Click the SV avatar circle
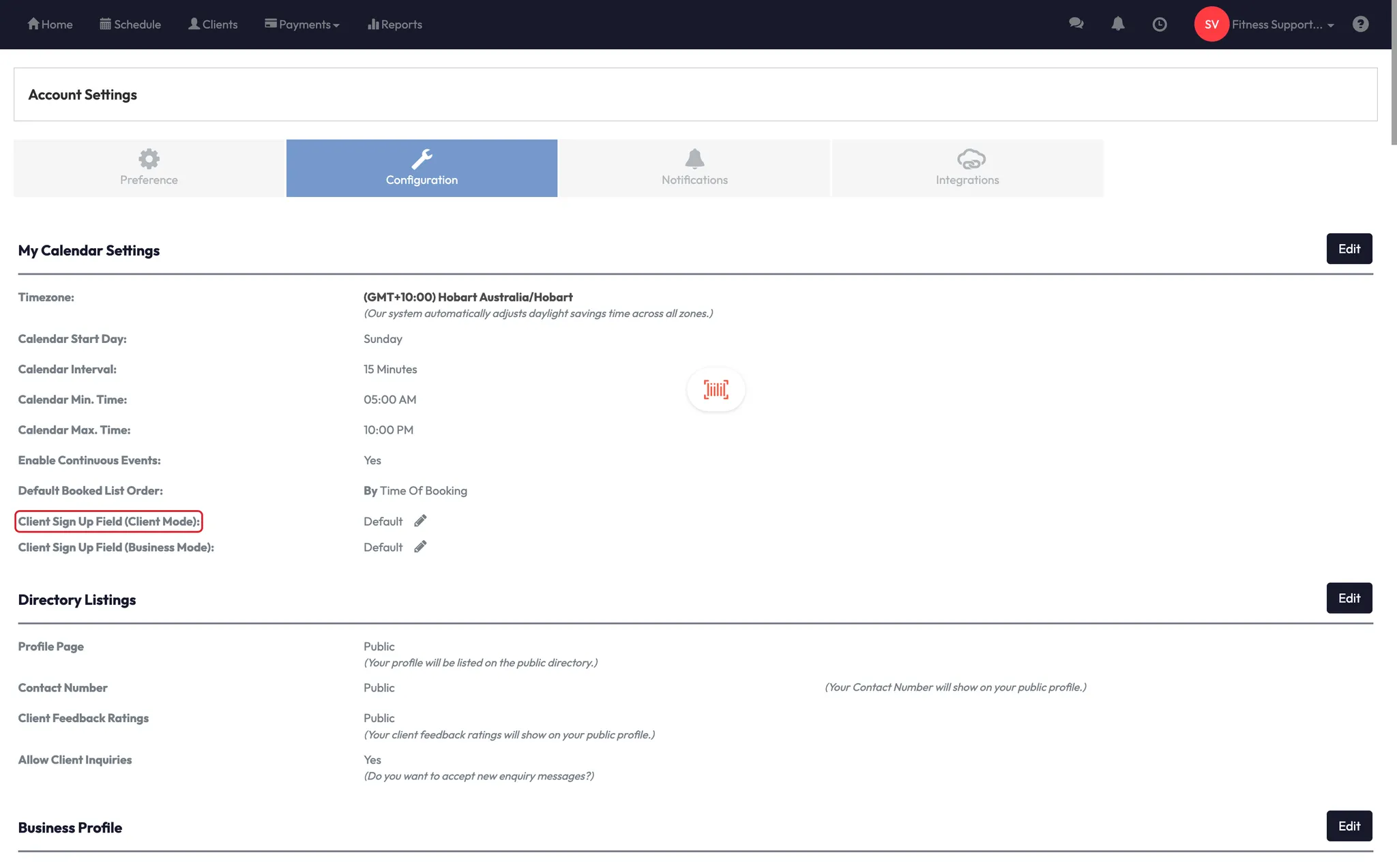This screenshot has height=868, width=1397. (1211, 24)
